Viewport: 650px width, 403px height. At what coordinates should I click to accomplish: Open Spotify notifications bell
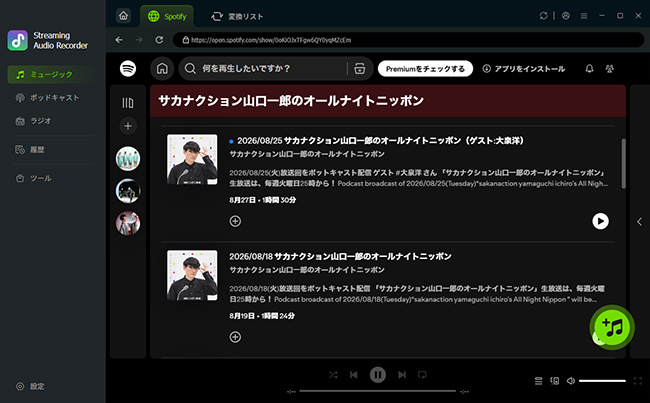pyautogui.click(x=589, y=68)
